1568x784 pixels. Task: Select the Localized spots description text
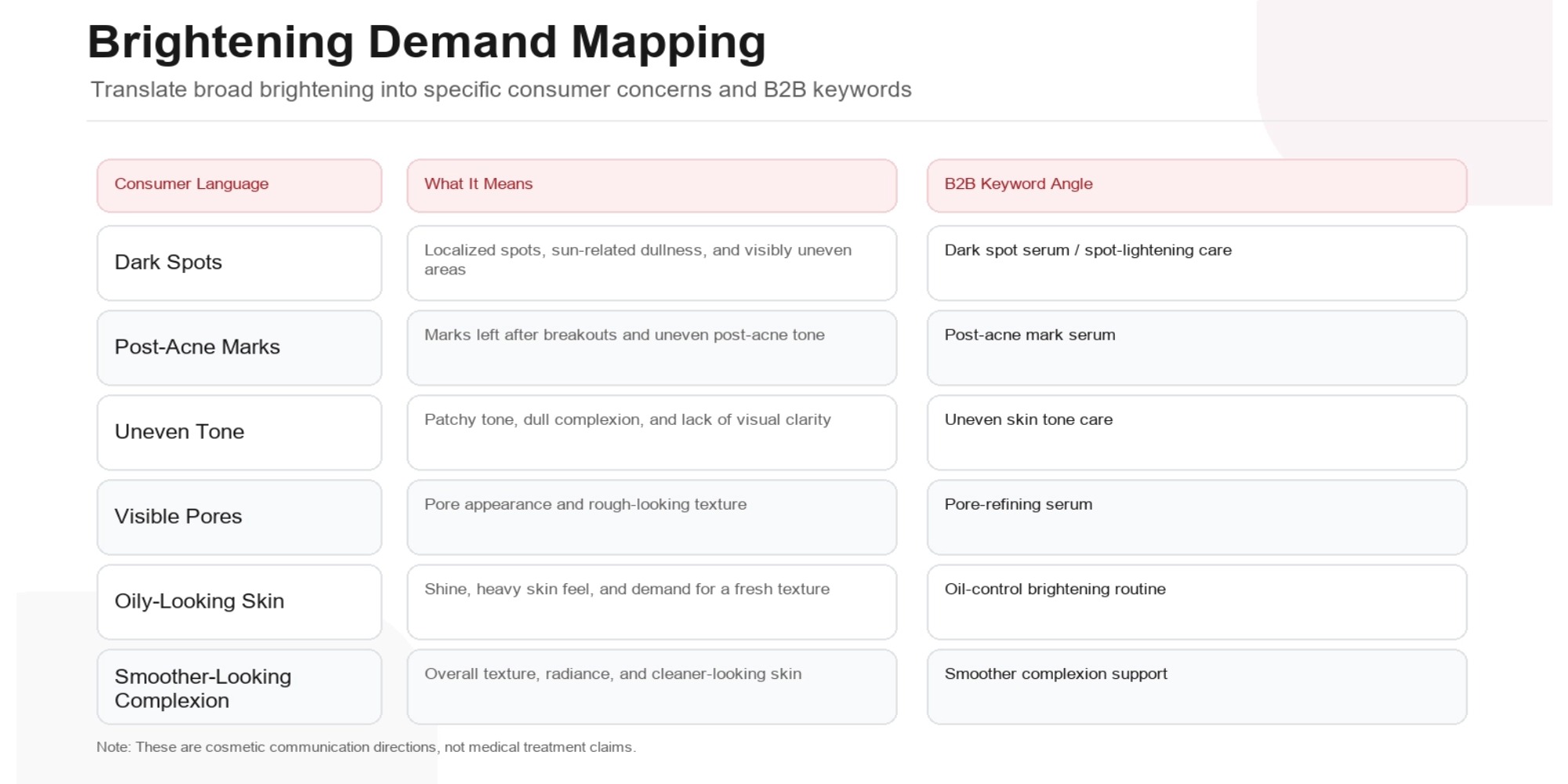tap(637, 260)
